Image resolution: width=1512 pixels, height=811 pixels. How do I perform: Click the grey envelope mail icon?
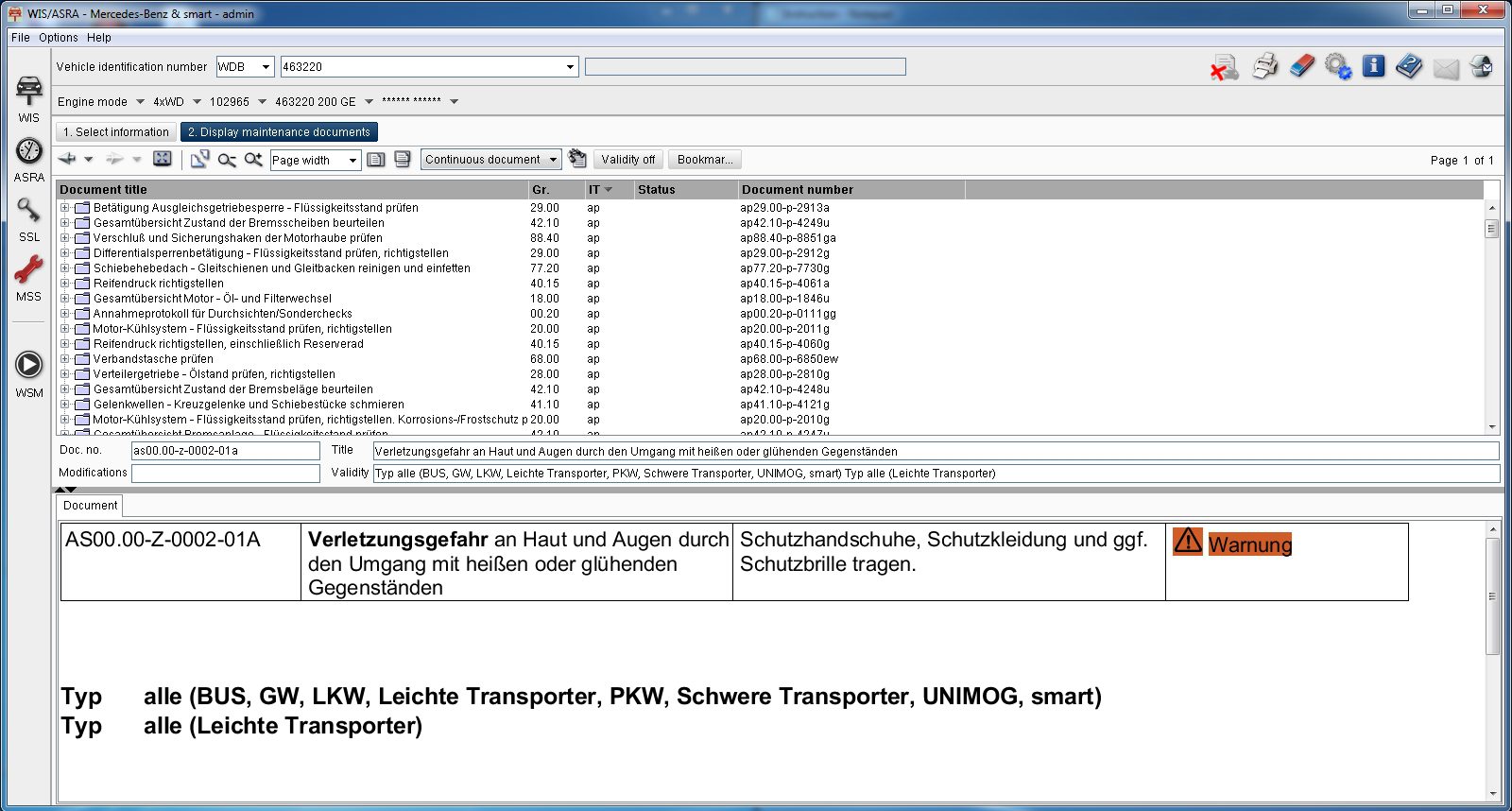(1446, 68)
